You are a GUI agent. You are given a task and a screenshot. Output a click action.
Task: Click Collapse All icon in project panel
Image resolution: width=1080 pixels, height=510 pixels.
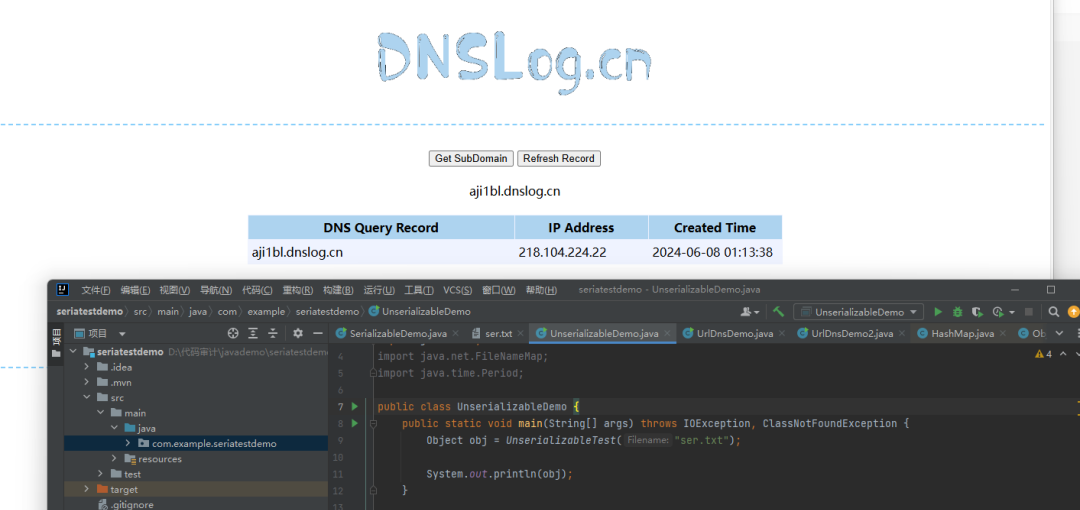coord(273,334)
